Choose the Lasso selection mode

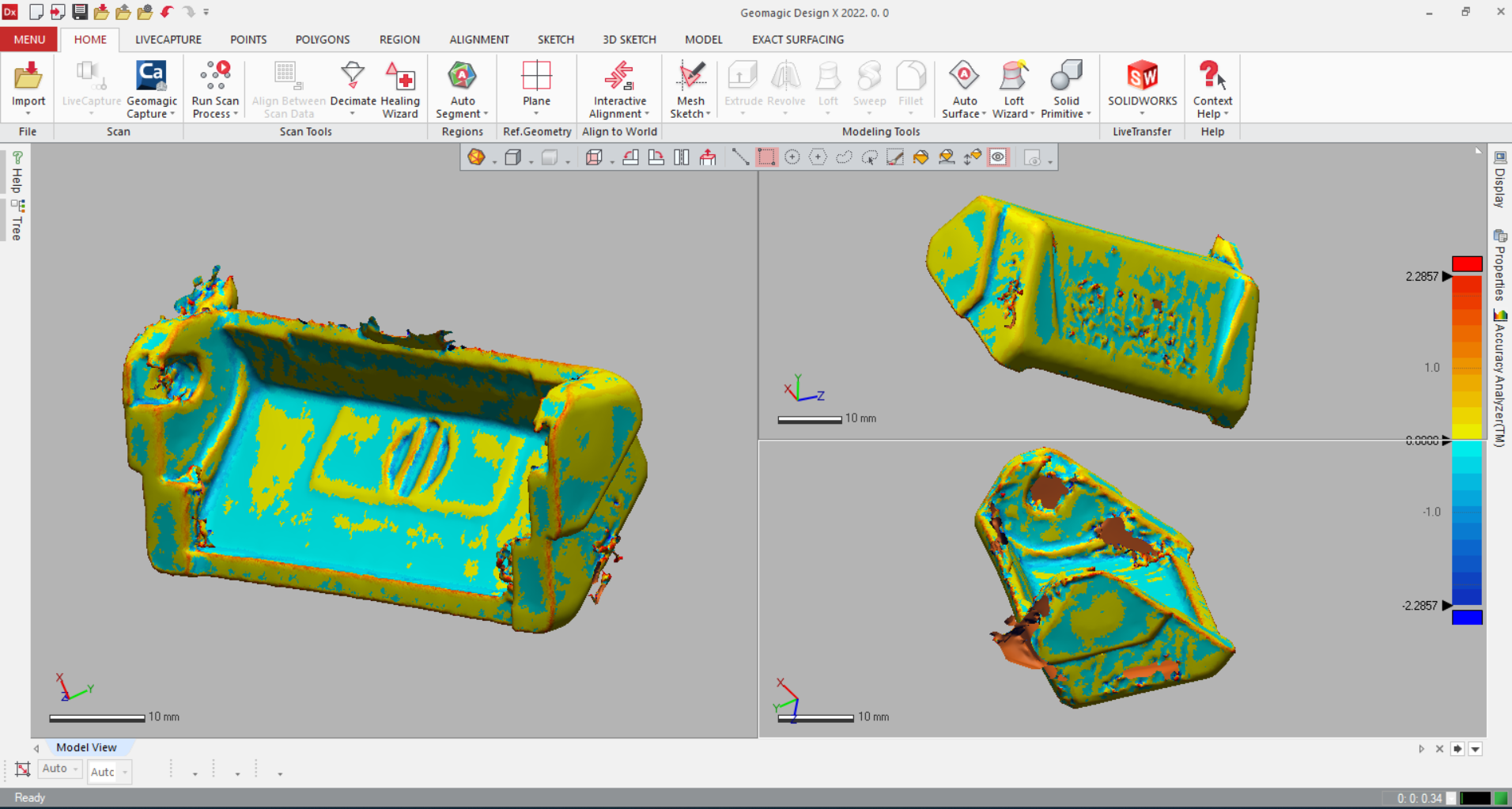pyautogui.click(x=844, y=157)
